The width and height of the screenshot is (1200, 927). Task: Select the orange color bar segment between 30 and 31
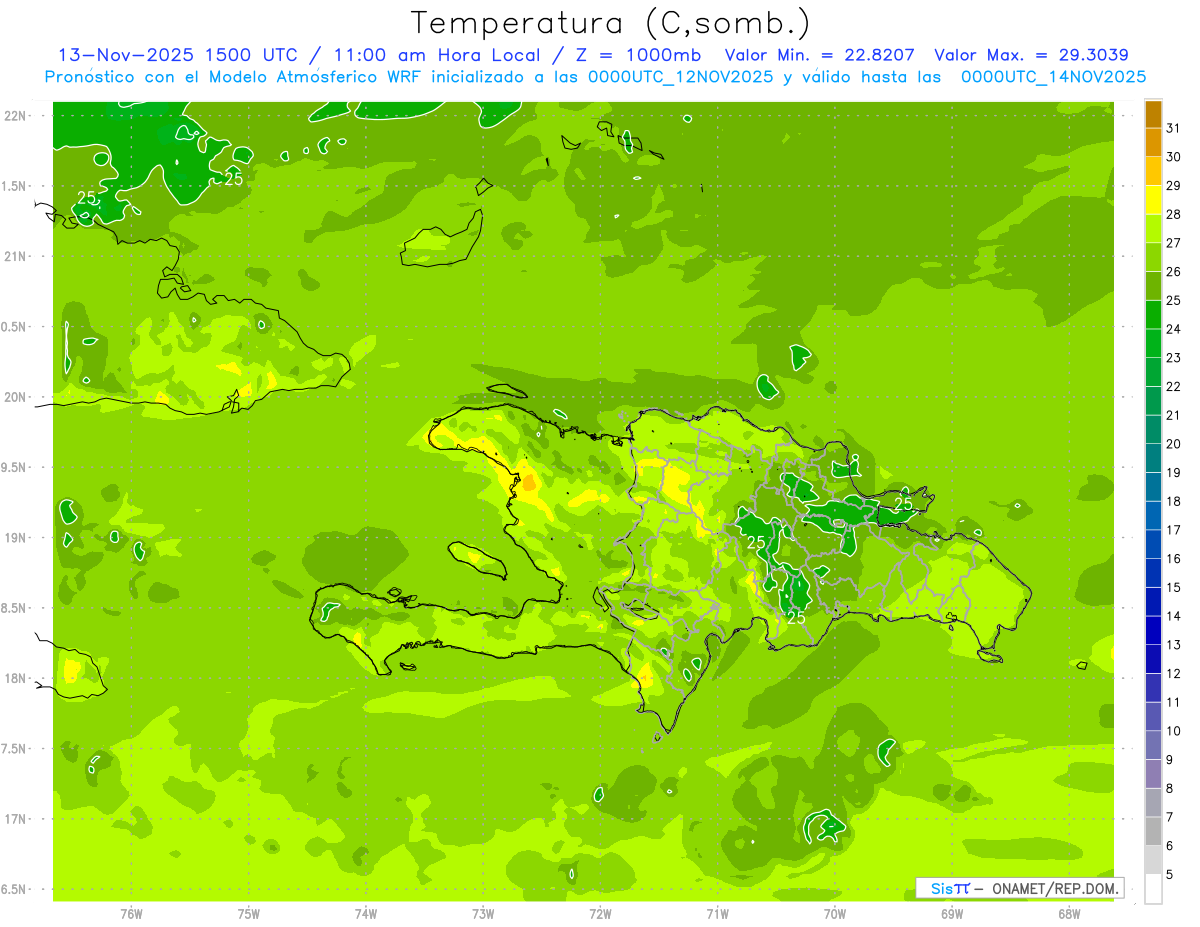pos(1153,143)
